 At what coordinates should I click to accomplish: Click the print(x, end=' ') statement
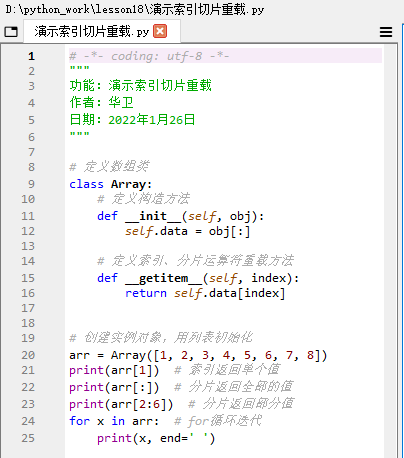point(156,438)
